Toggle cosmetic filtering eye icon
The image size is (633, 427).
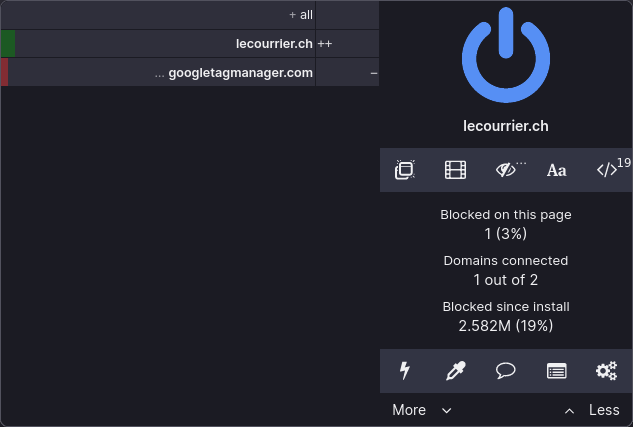[506, 170]
